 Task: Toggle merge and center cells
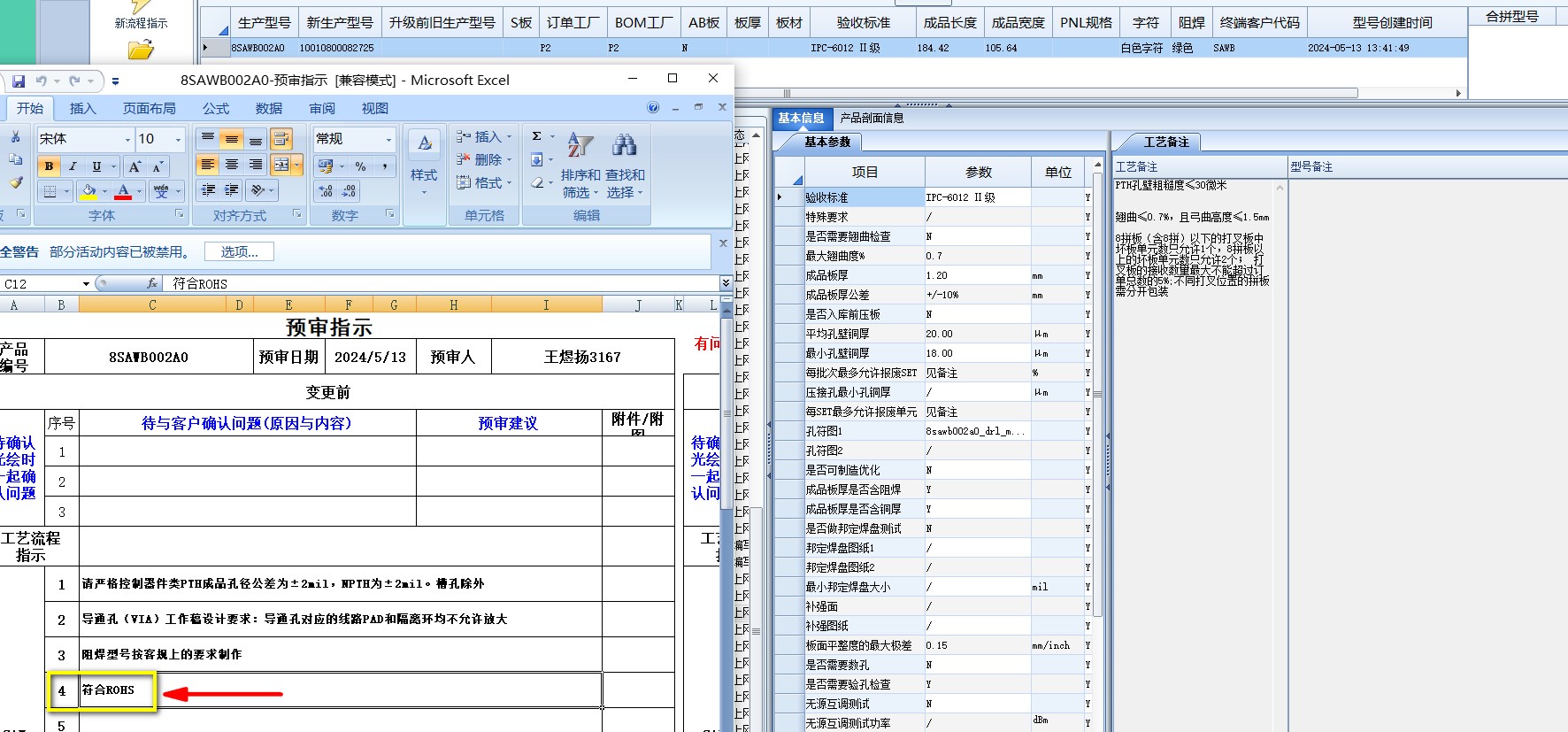[281, 165]
